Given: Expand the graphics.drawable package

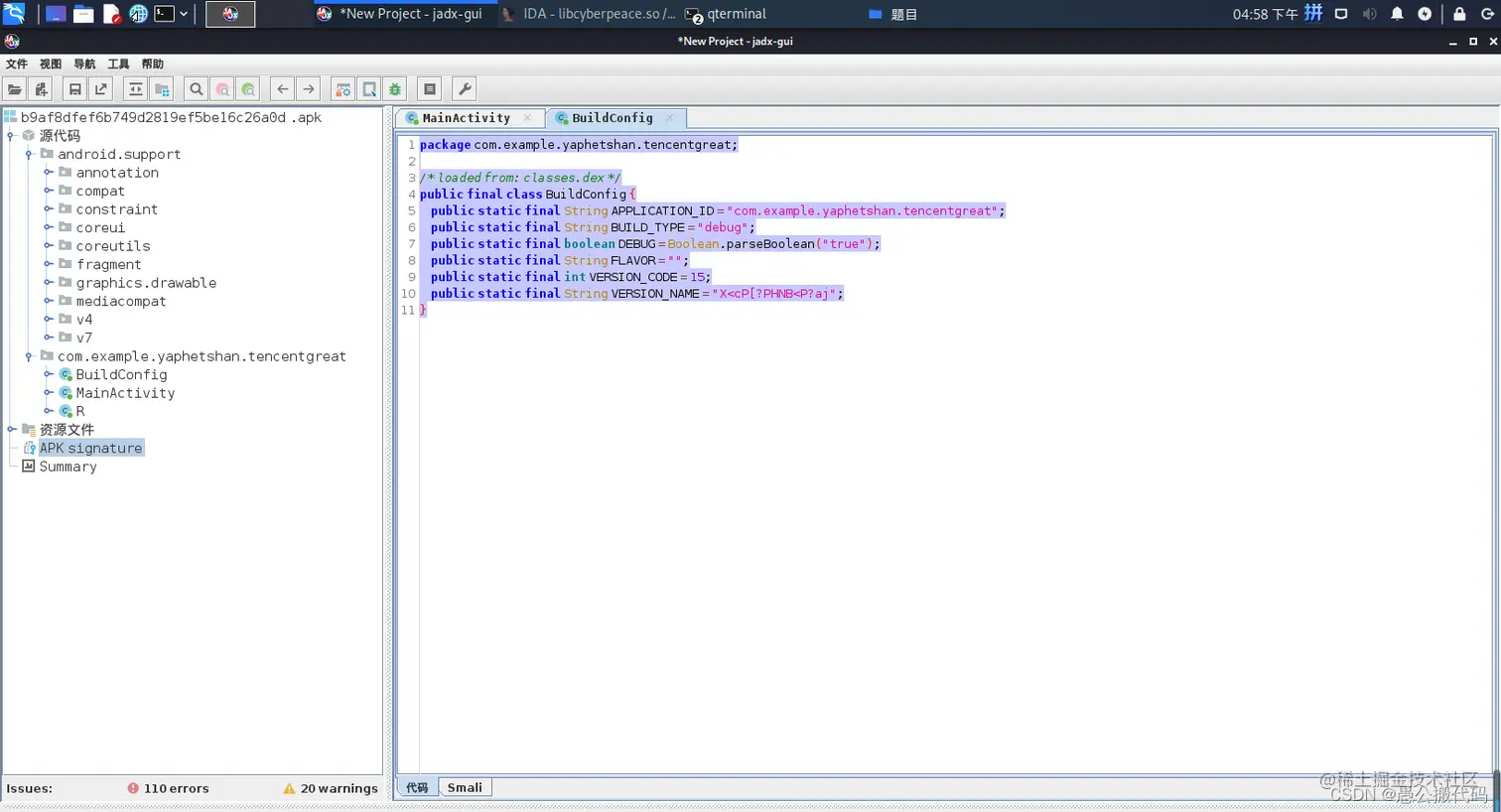Looking at the screenshot, I should [48, 283].
